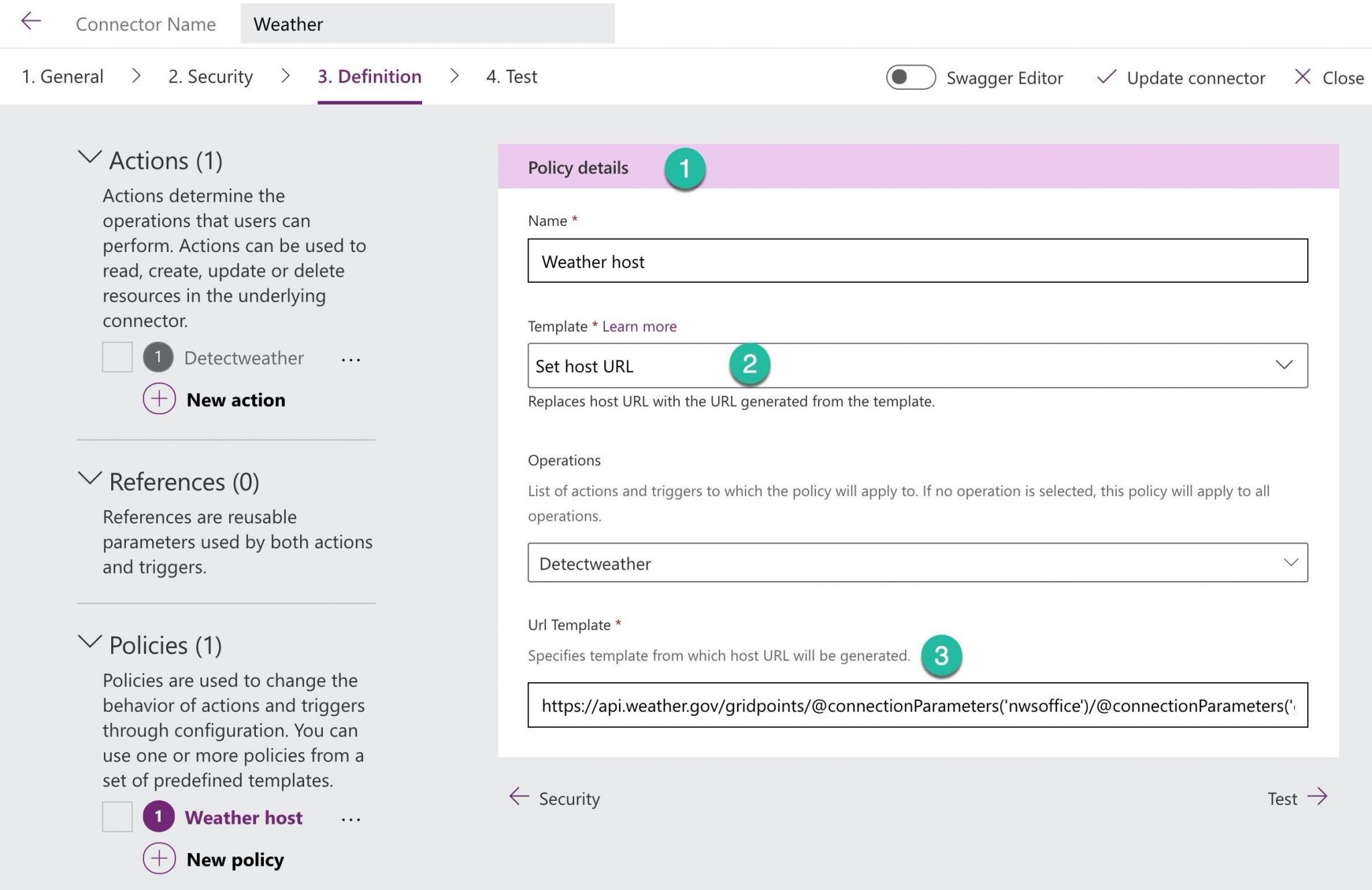This screenshot has height=890, width=1372.
Task: Click the Update connector checkmark
Action: (1106, 77)
